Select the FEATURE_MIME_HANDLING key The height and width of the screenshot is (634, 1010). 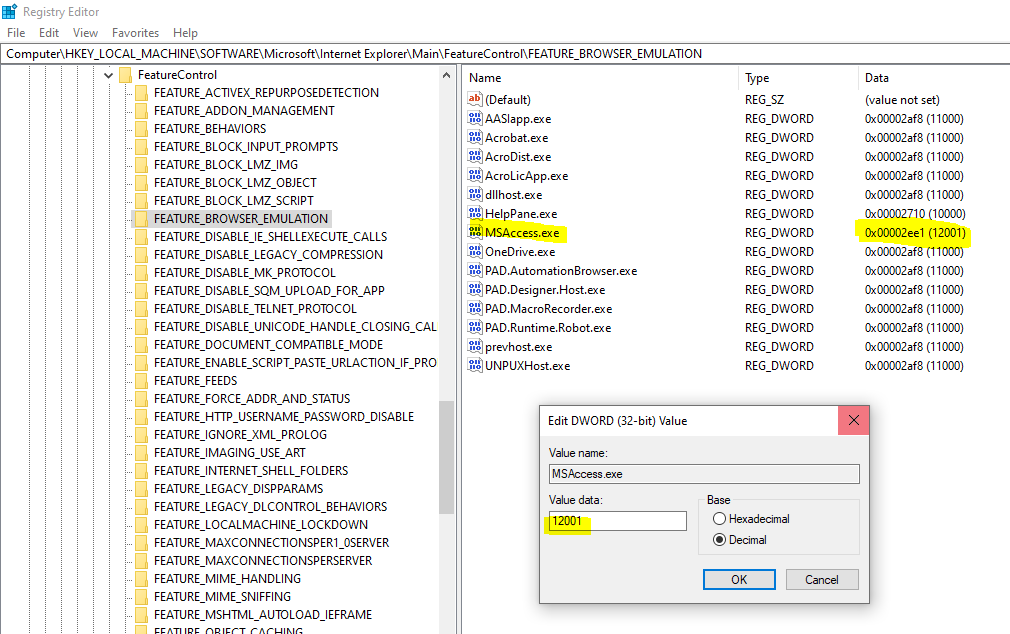(x=227, y=579)
